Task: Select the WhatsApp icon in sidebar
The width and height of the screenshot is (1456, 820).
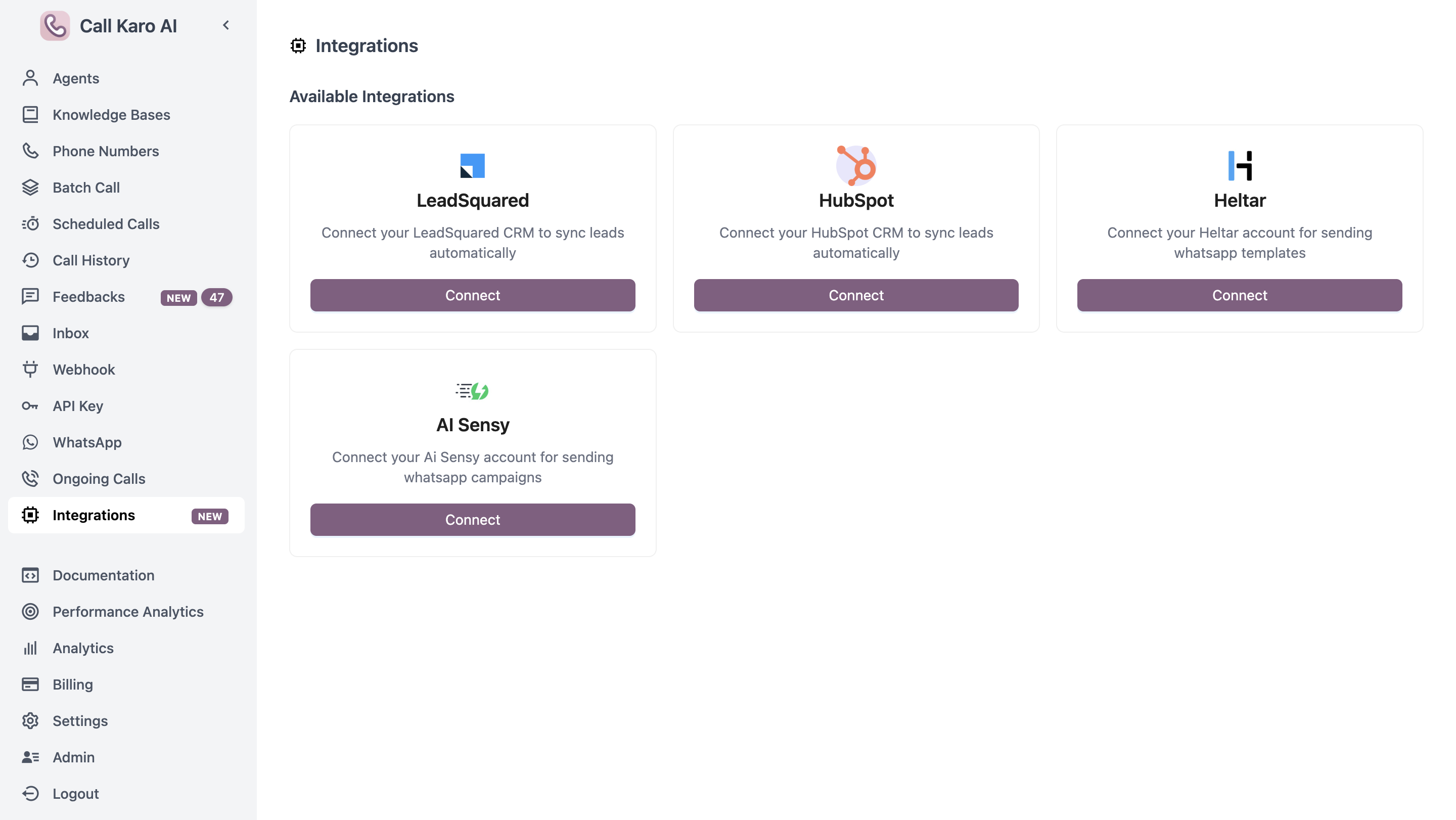Action: pos(30,442)
